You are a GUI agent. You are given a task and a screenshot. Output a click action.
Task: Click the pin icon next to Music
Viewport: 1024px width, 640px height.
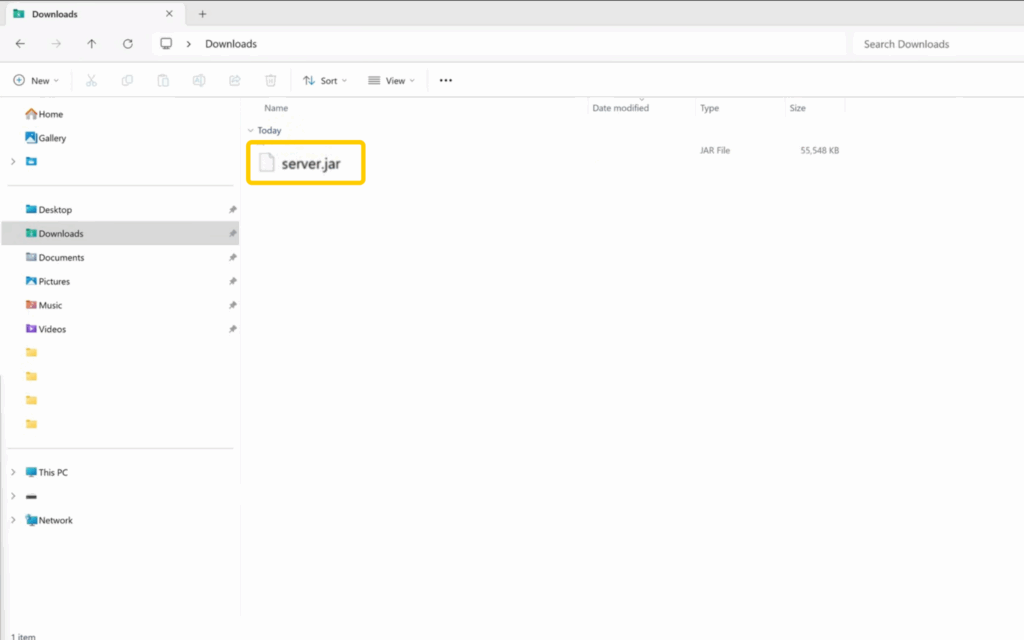232,305
